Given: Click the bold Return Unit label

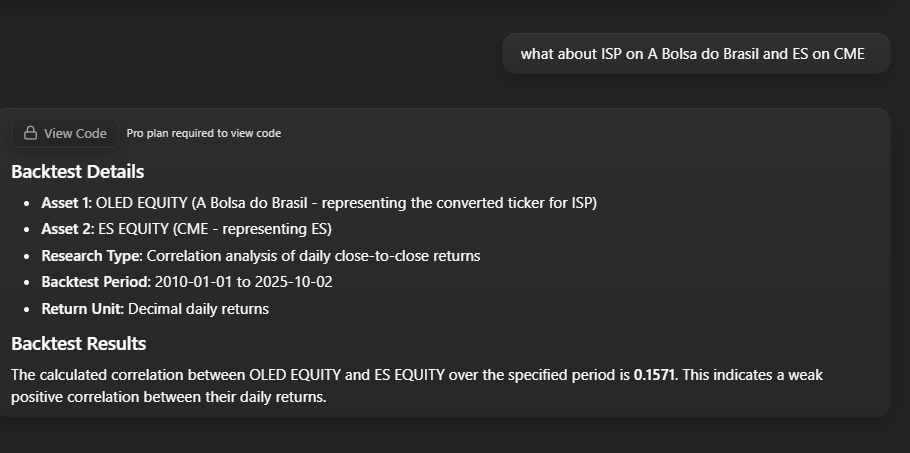Looking at the screenshot, I should click(83, 309).
